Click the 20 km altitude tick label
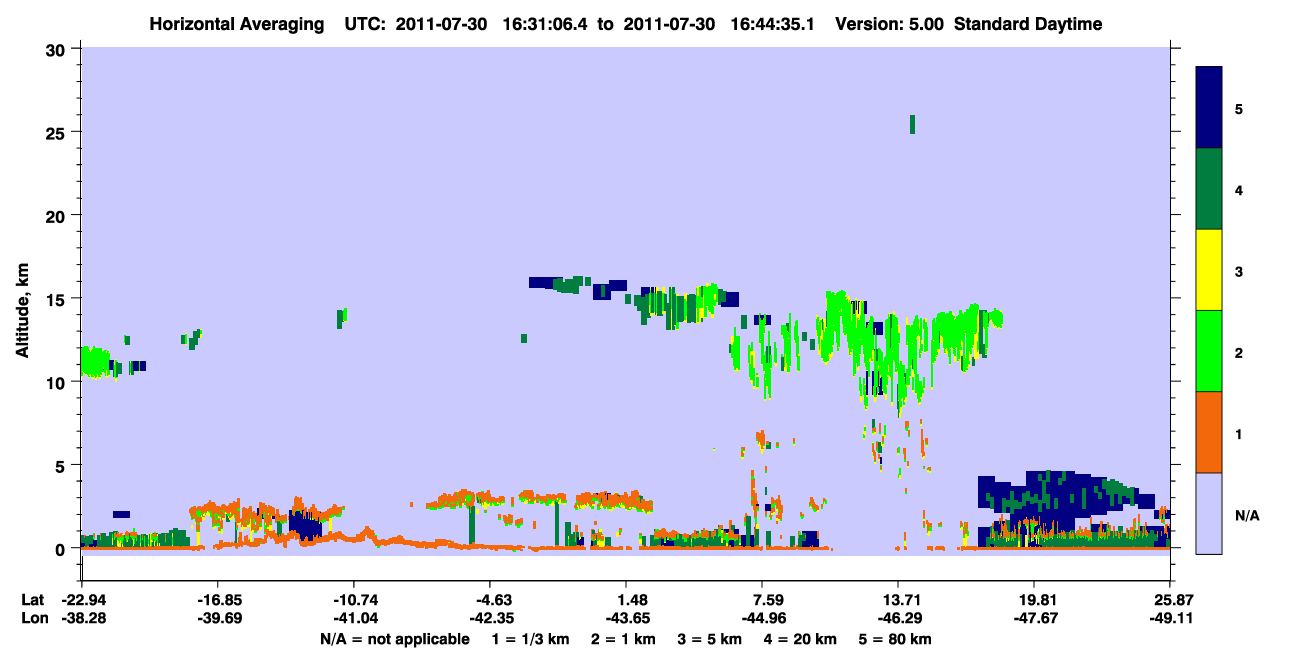Screen dimensions: 1300x667 (56, 215)
